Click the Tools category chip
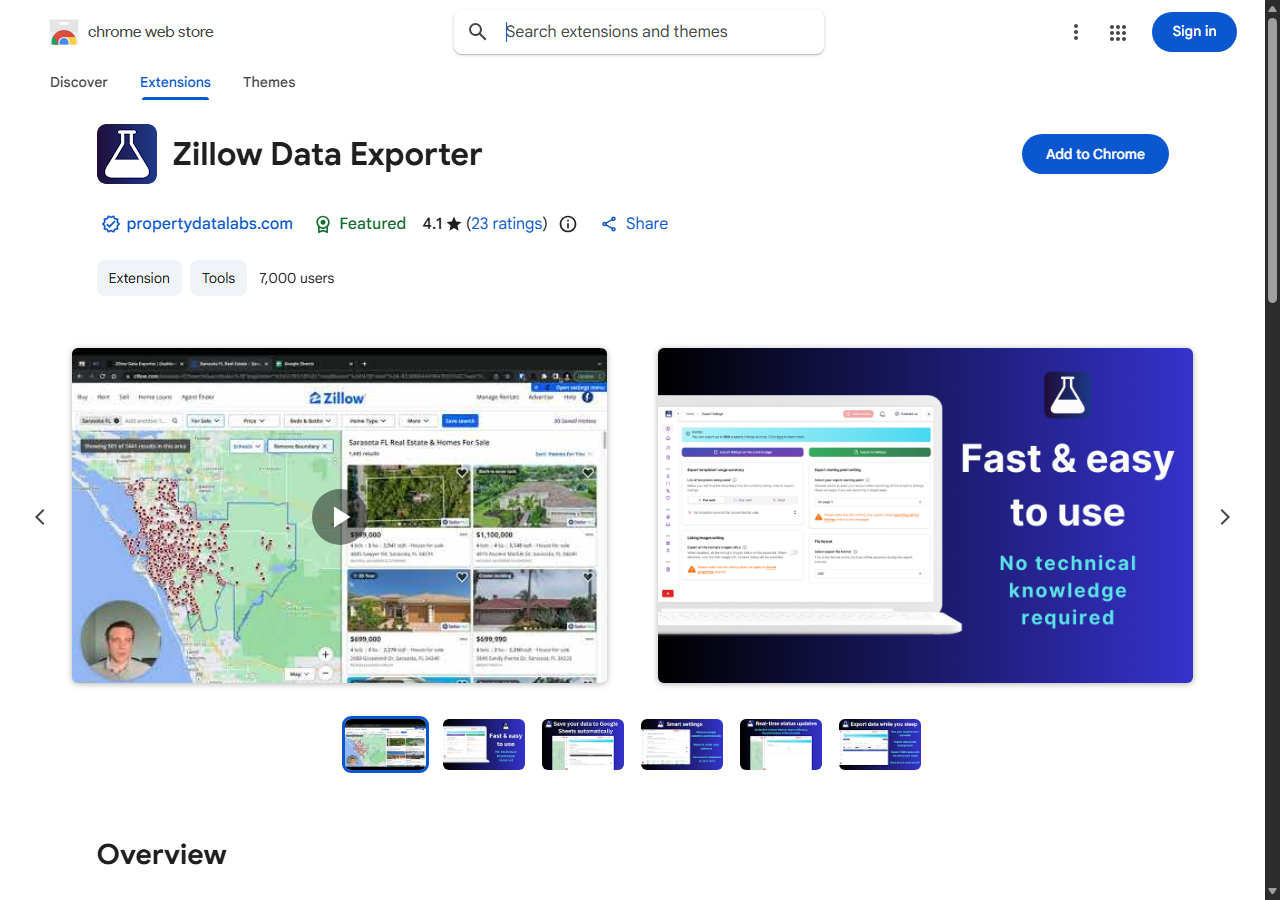Screen dimensions: 1280x900 coord(218,278)
